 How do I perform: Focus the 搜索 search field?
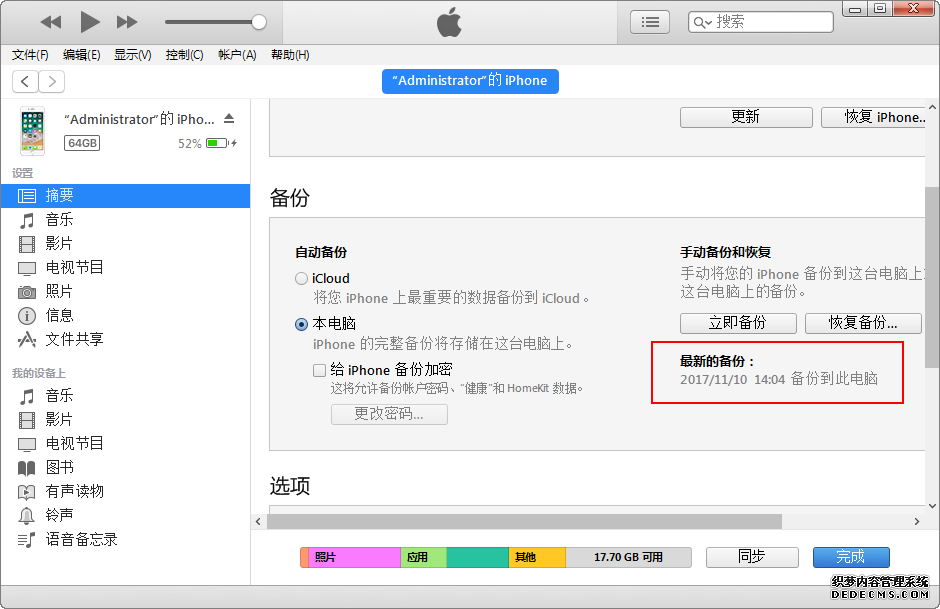coord(761,22)
